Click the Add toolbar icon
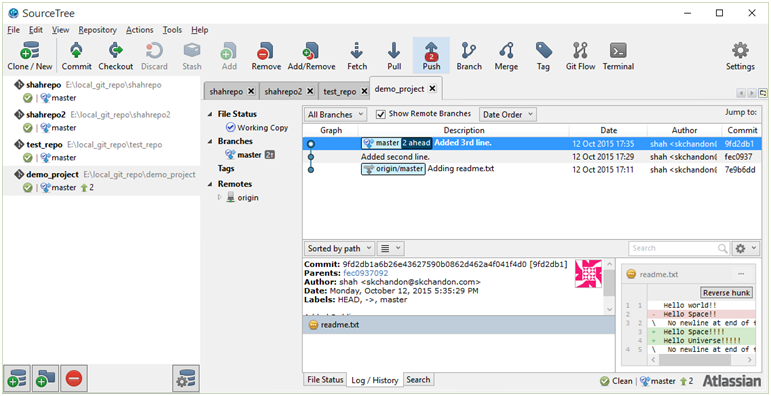 click(x=229, y=55)
